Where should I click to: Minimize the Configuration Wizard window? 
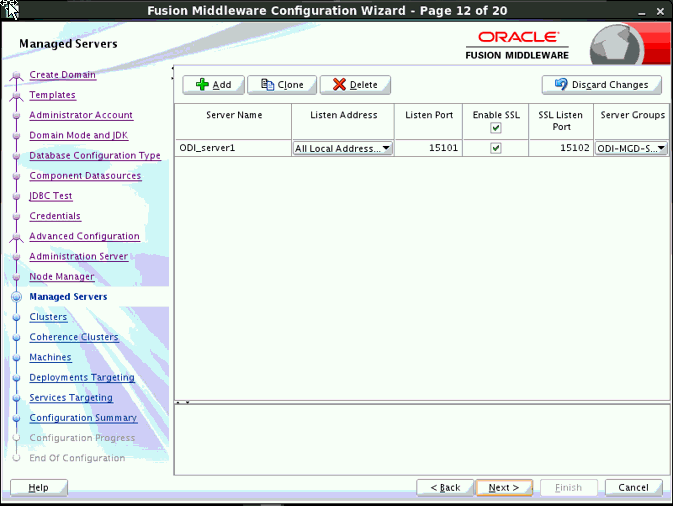click(642, 12)
